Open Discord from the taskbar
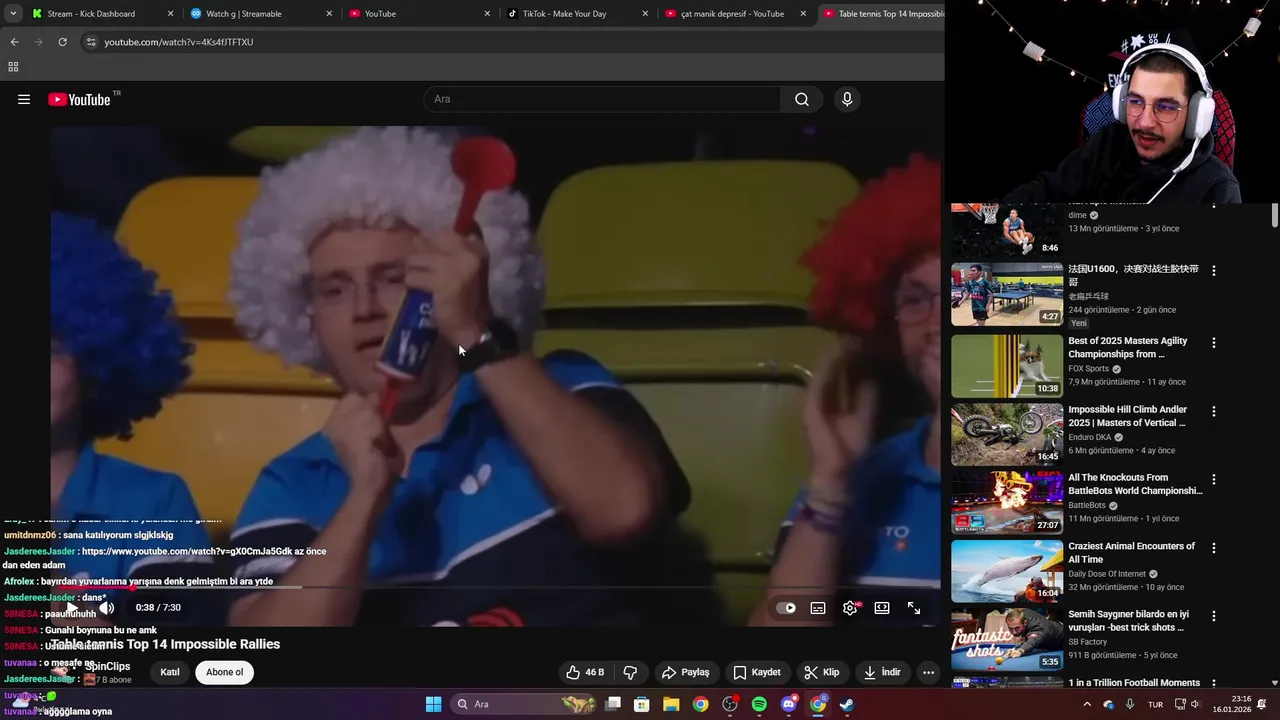1280x720 pixels. (x=789, y=704)
